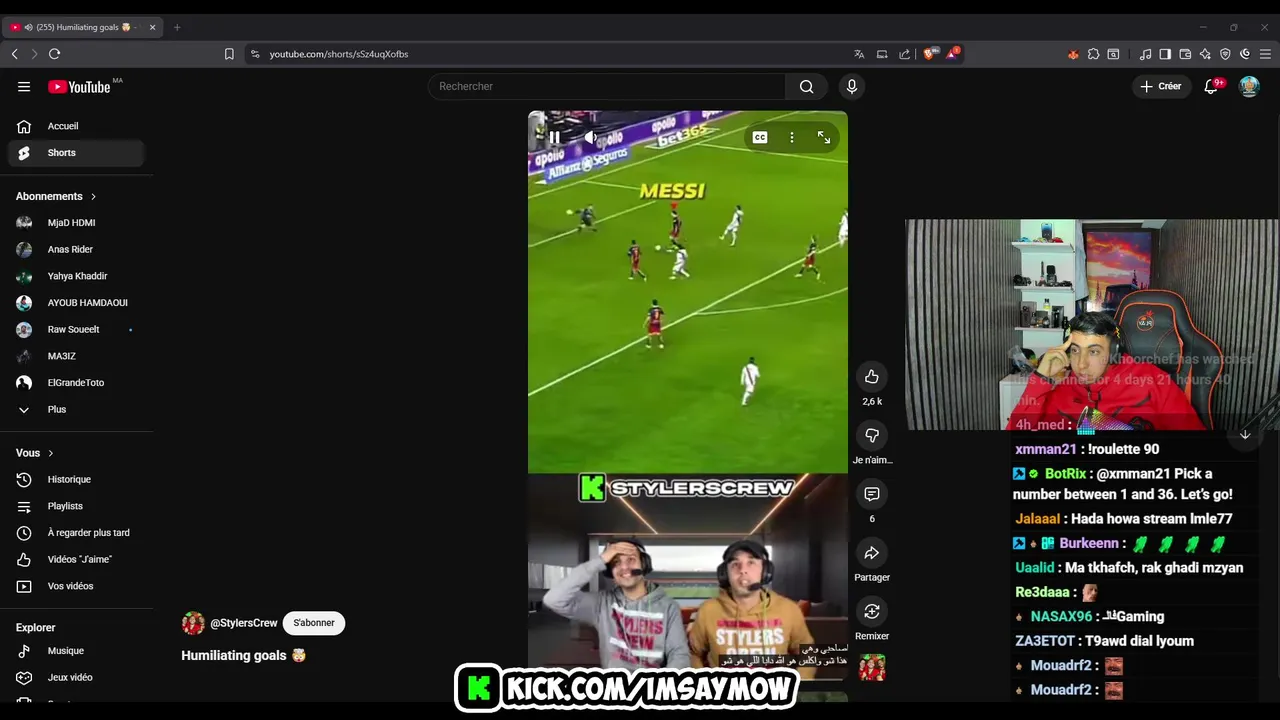Open site settings icon in address bar

coord(255,54)
